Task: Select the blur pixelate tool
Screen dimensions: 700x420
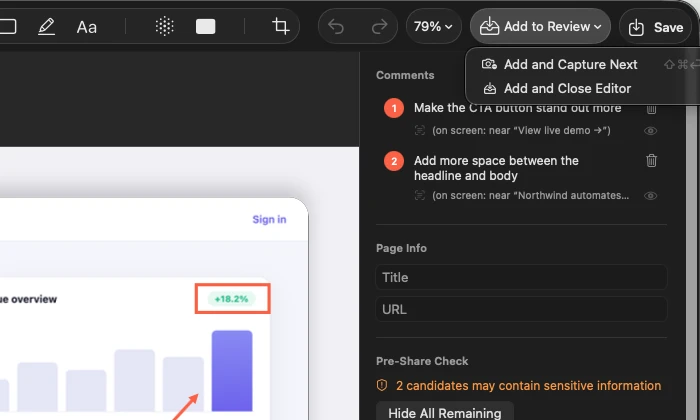Action: [165, 26]
